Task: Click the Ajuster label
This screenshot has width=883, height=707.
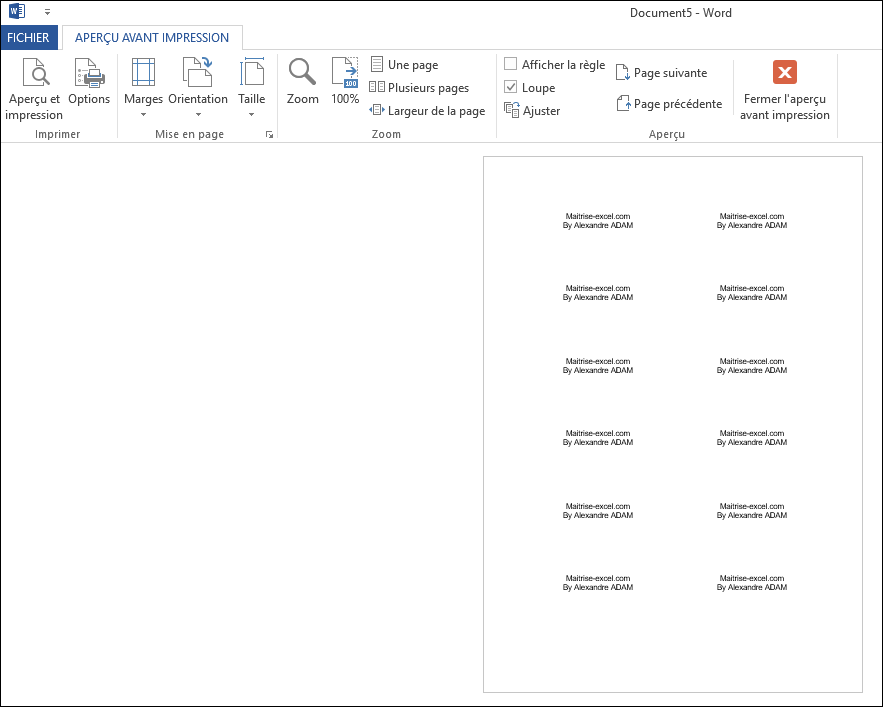Action: click(x=541, y=111)
